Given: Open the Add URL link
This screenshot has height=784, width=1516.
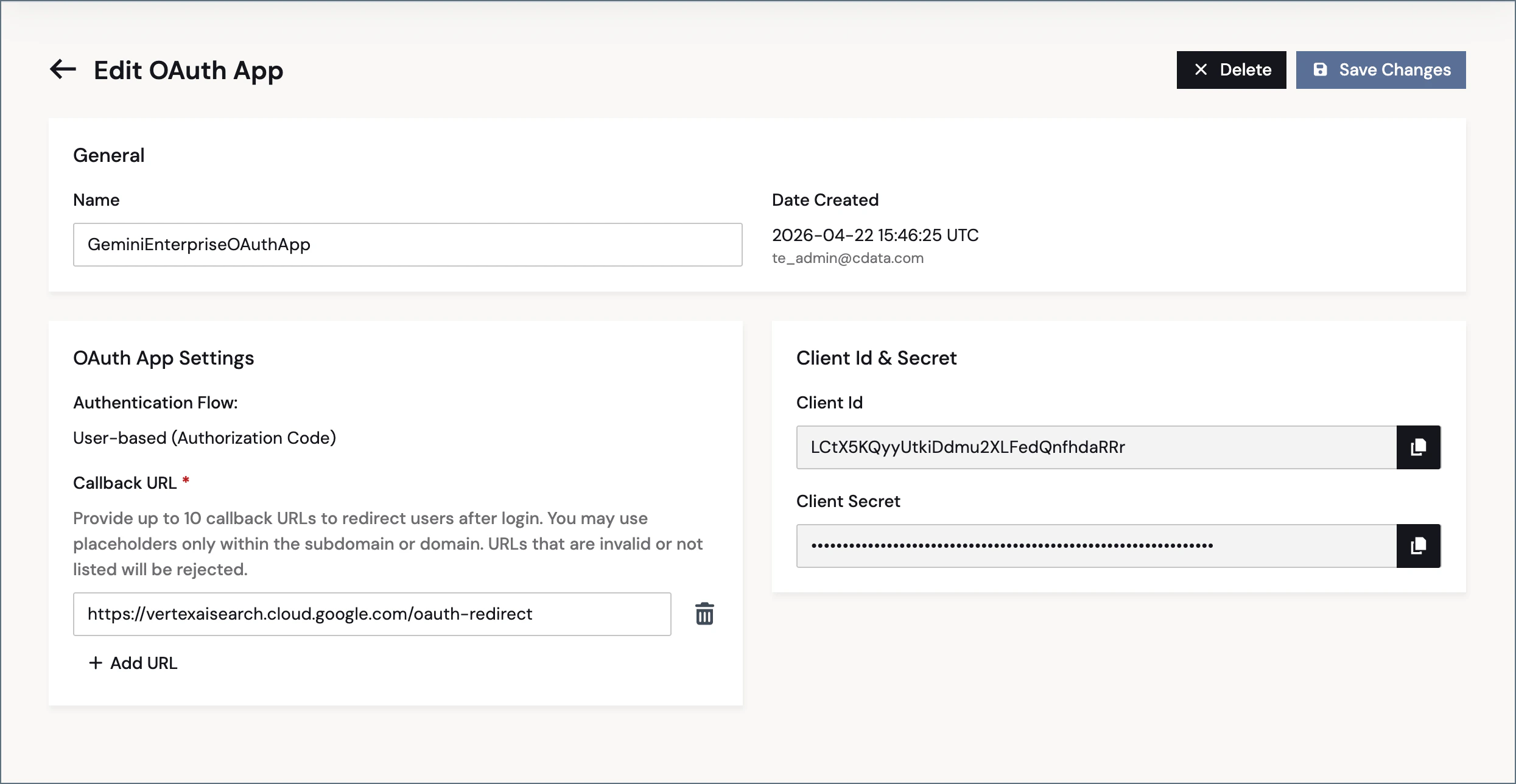Looking at the screenshot, I should click(x=143, y=662).
